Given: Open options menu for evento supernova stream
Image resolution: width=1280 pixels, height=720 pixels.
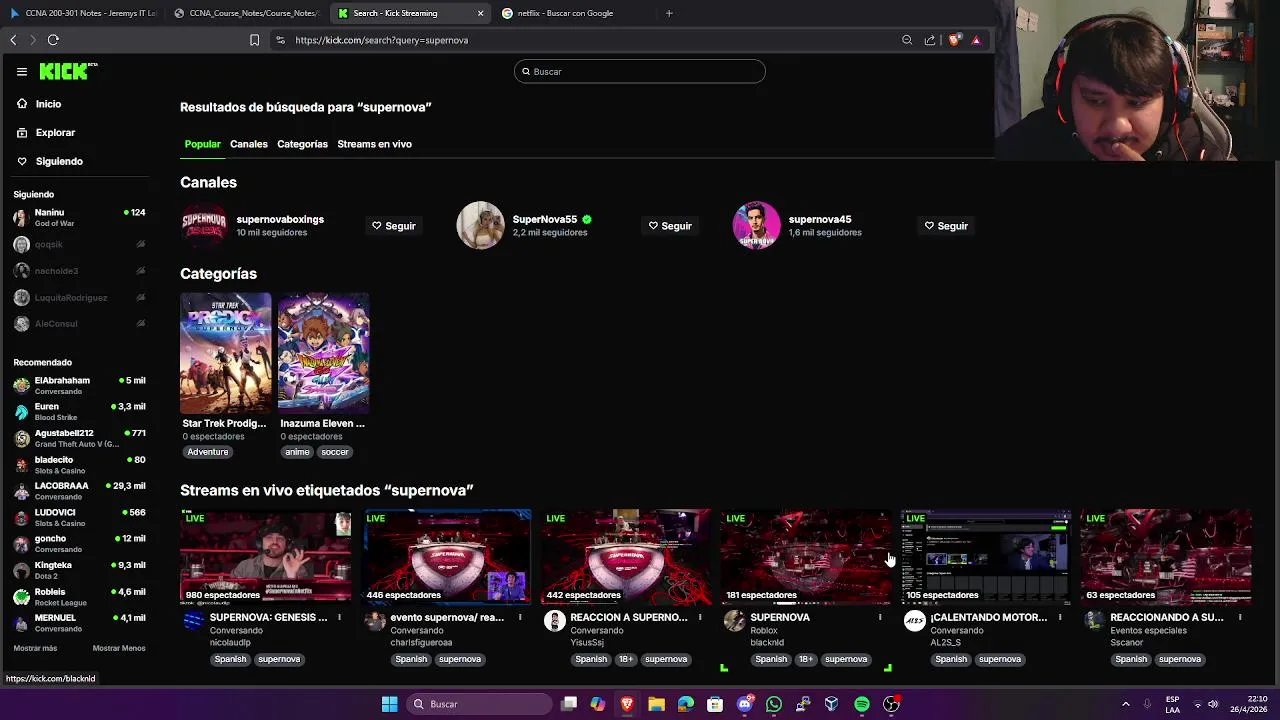Looking at the screenshot, I should [x=520, y=618].
